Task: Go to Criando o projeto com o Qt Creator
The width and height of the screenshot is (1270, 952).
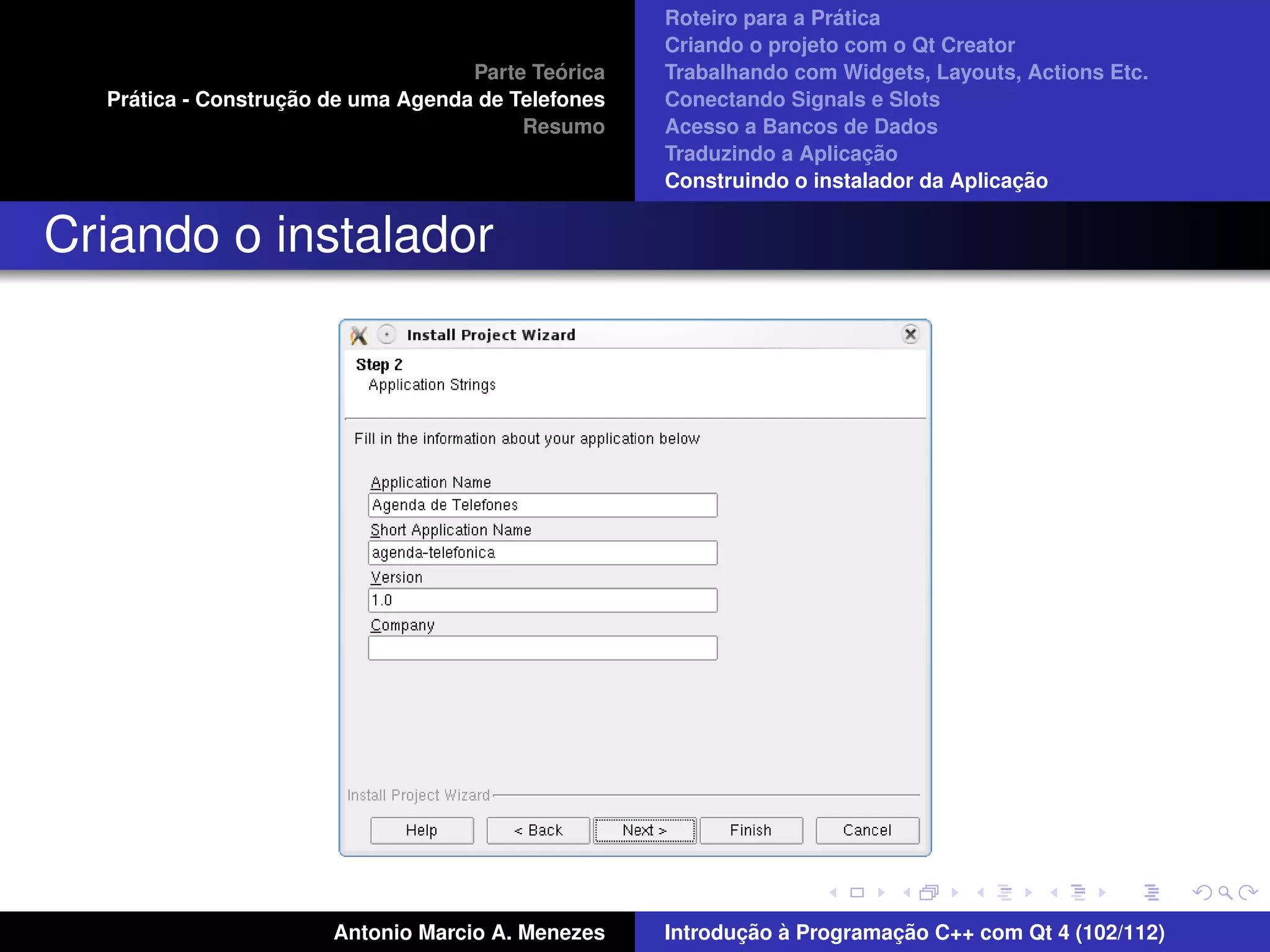Action: [x=840, y=45]
